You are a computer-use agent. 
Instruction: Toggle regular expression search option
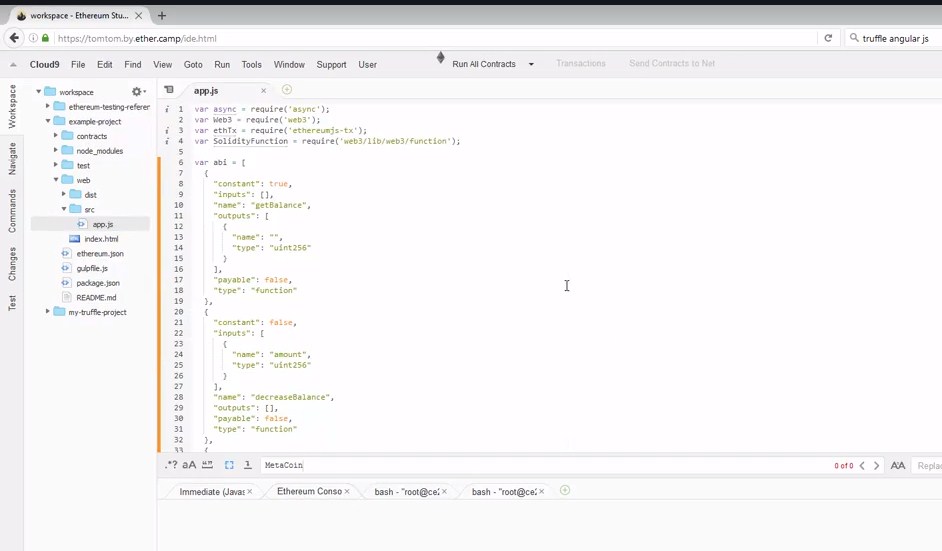click(171, 465)
